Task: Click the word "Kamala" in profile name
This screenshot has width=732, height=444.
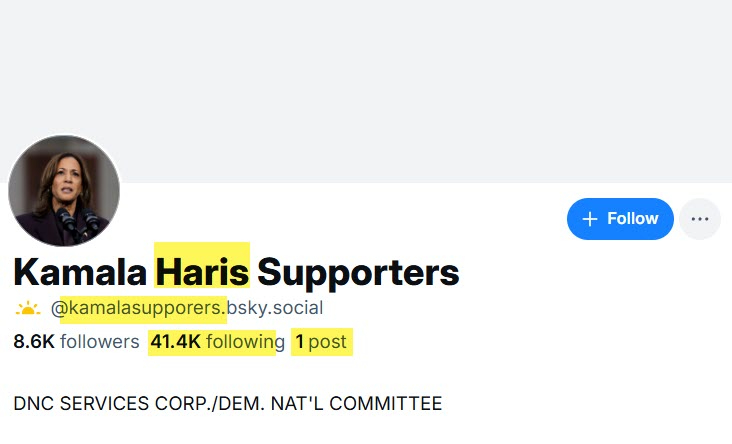Action: [x=80, y=271]
